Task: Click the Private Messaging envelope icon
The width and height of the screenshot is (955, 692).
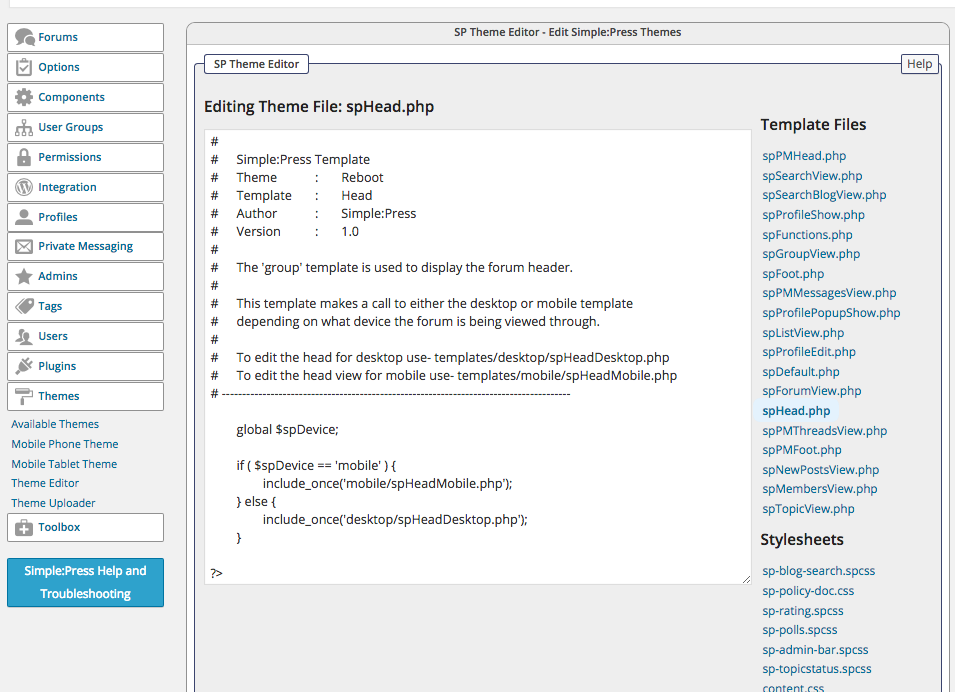Action: tap(24, 246)
